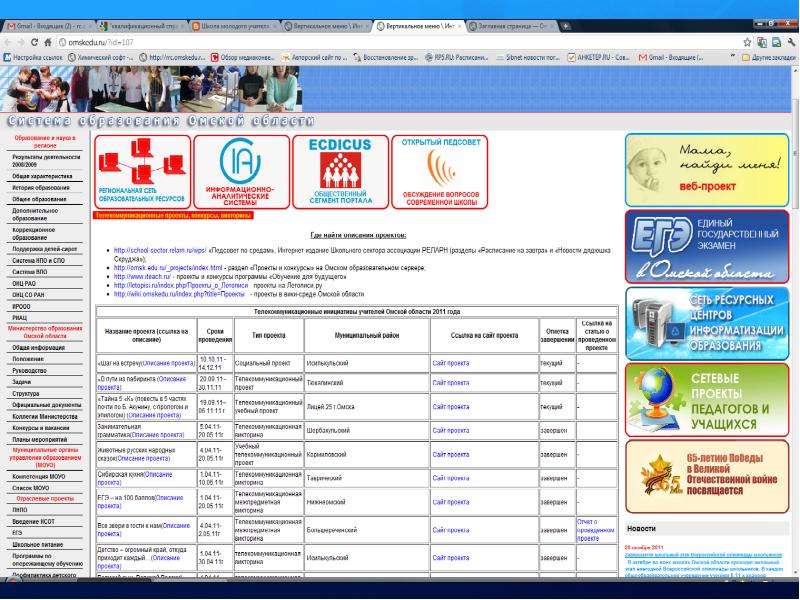Select 'Общее образование' in left menu

[39, 199]
